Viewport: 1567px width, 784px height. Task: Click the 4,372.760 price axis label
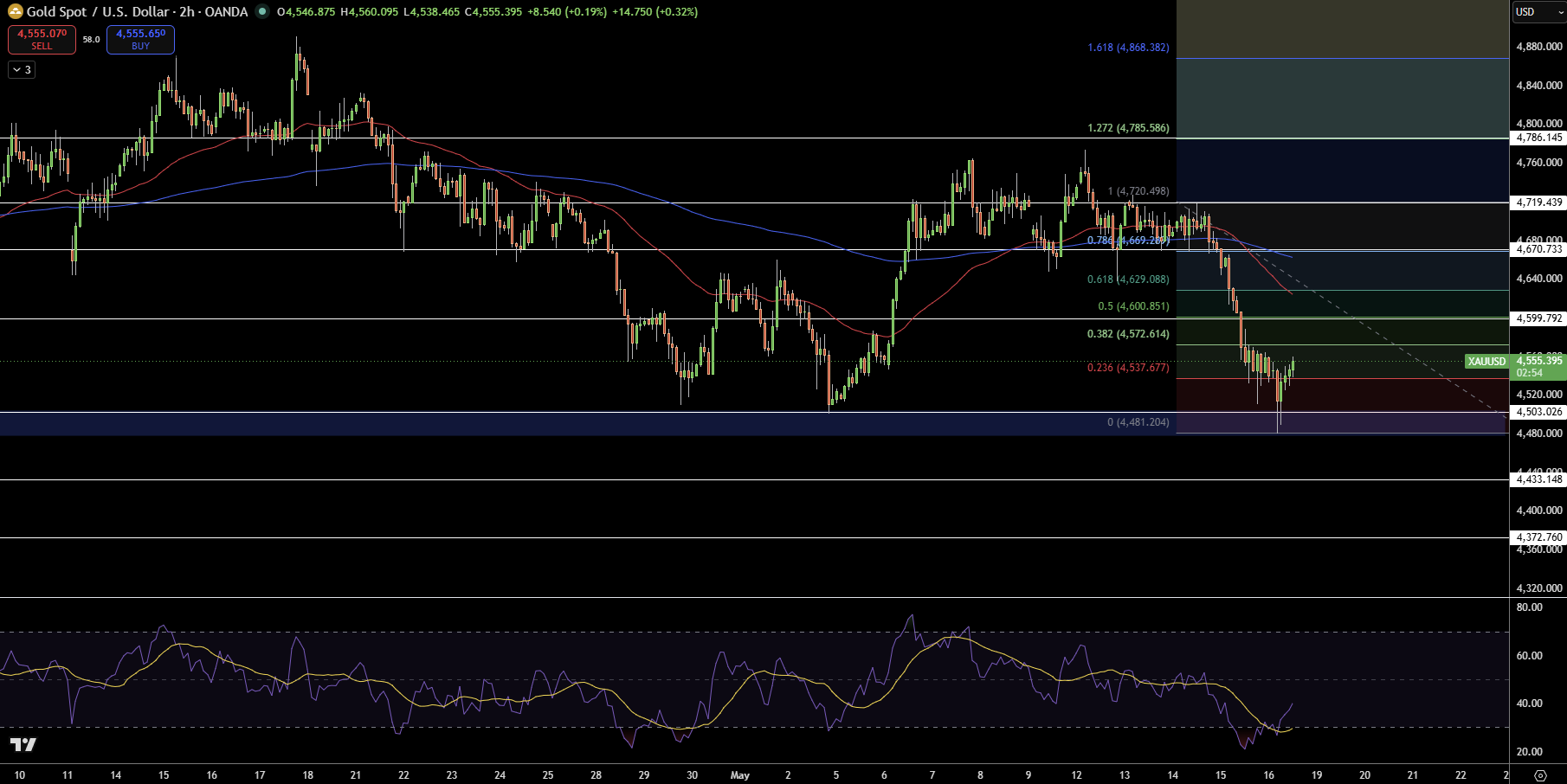[x=1539, y=537]
